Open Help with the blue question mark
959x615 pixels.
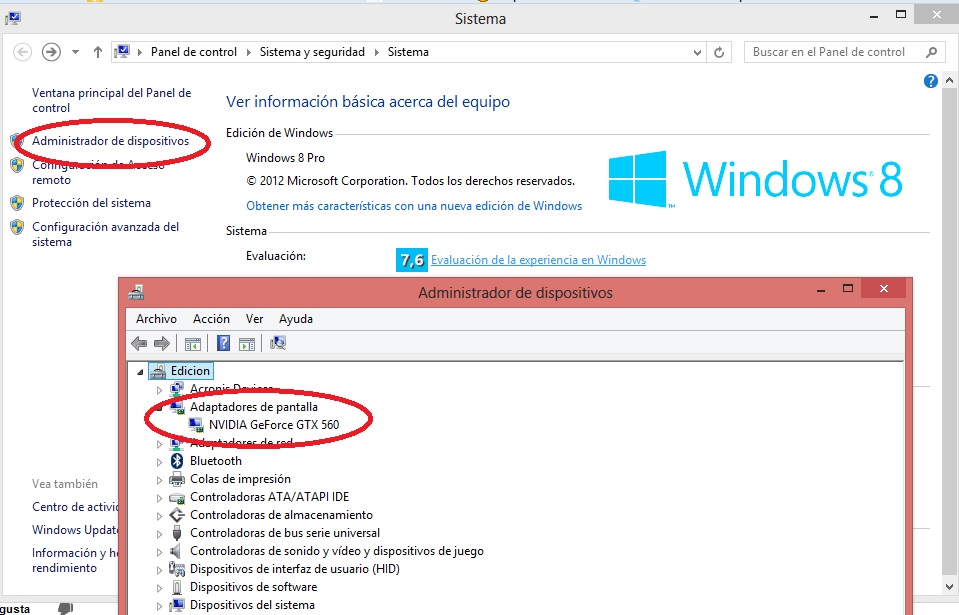(x=931, y=81)
